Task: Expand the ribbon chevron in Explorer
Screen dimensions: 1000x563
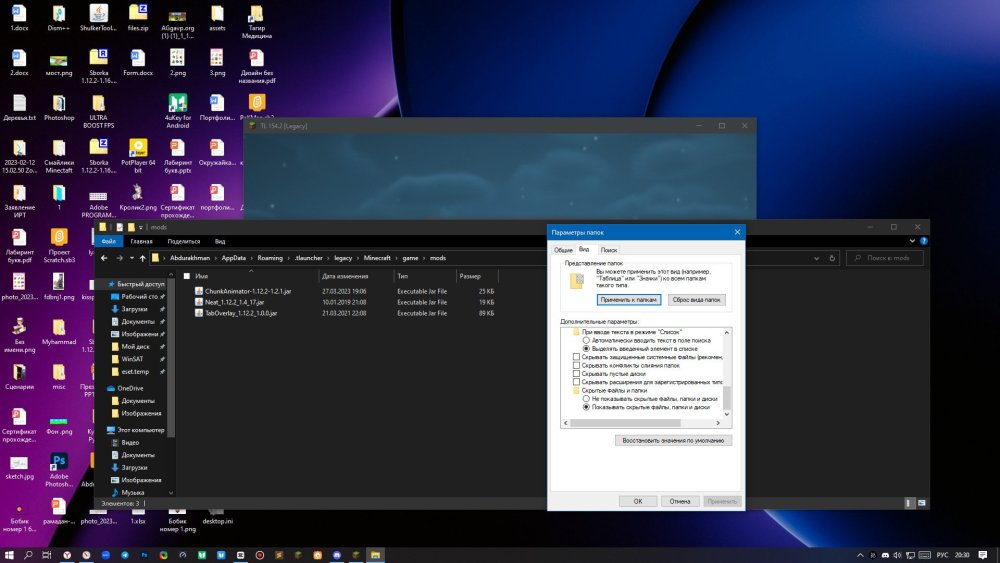Action: tap(912, 241)
